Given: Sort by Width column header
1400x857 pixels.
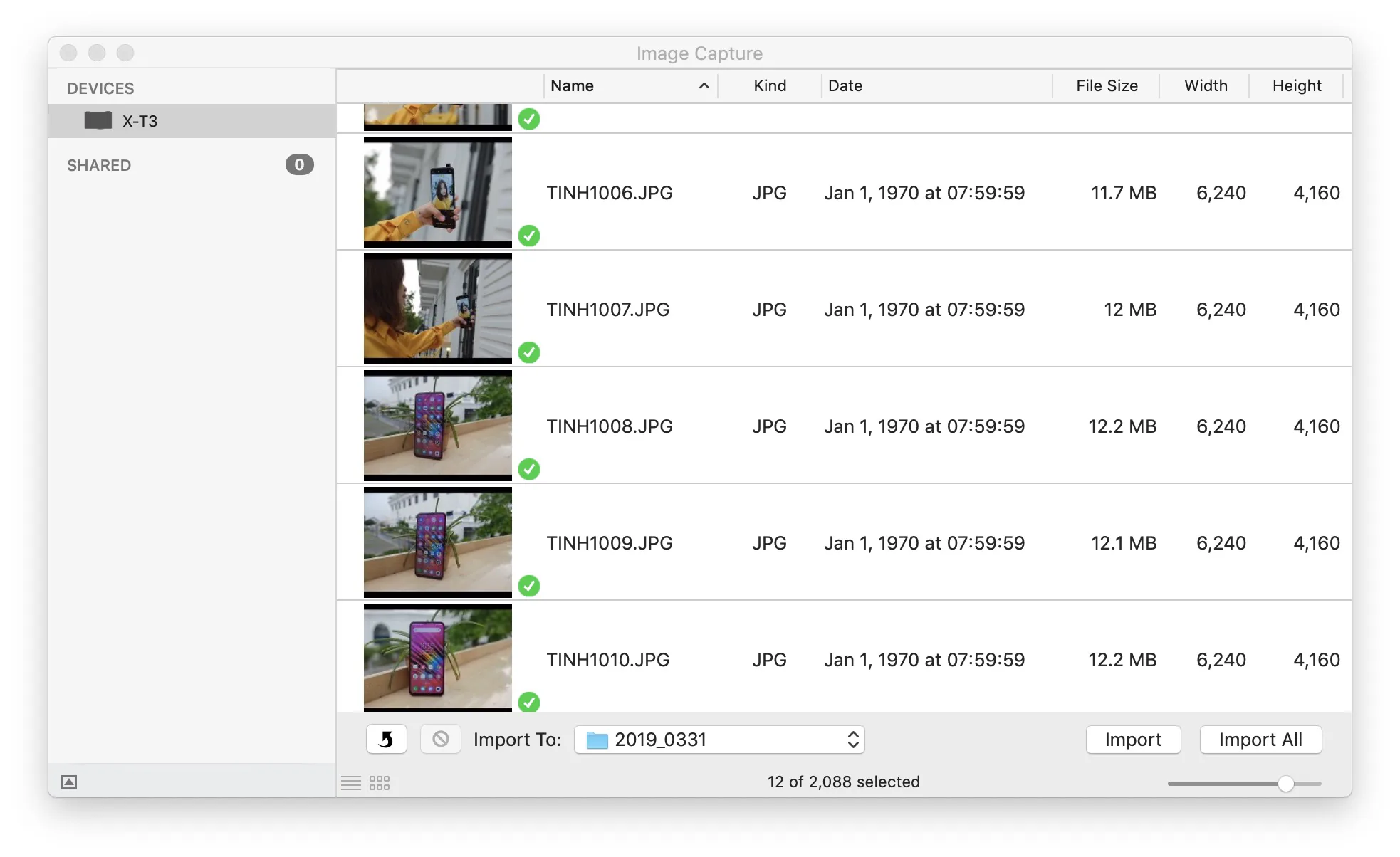Looking at the screenshot, I should click(1205, 86).
